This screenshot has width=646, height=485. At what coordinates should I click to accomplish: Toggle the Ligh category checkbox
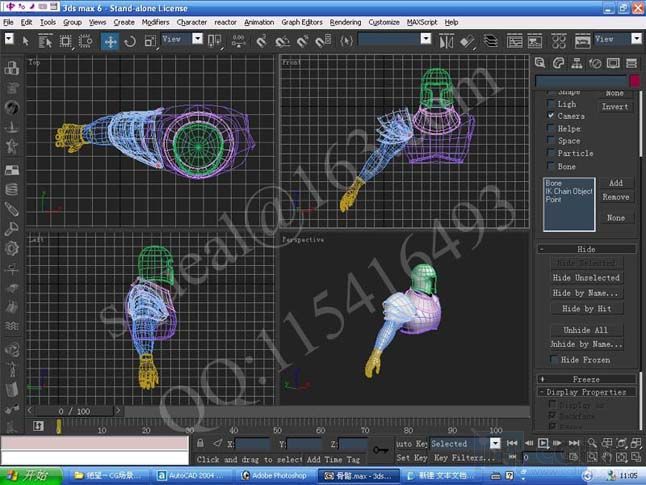pyautogui.click(x=551, y=104)
